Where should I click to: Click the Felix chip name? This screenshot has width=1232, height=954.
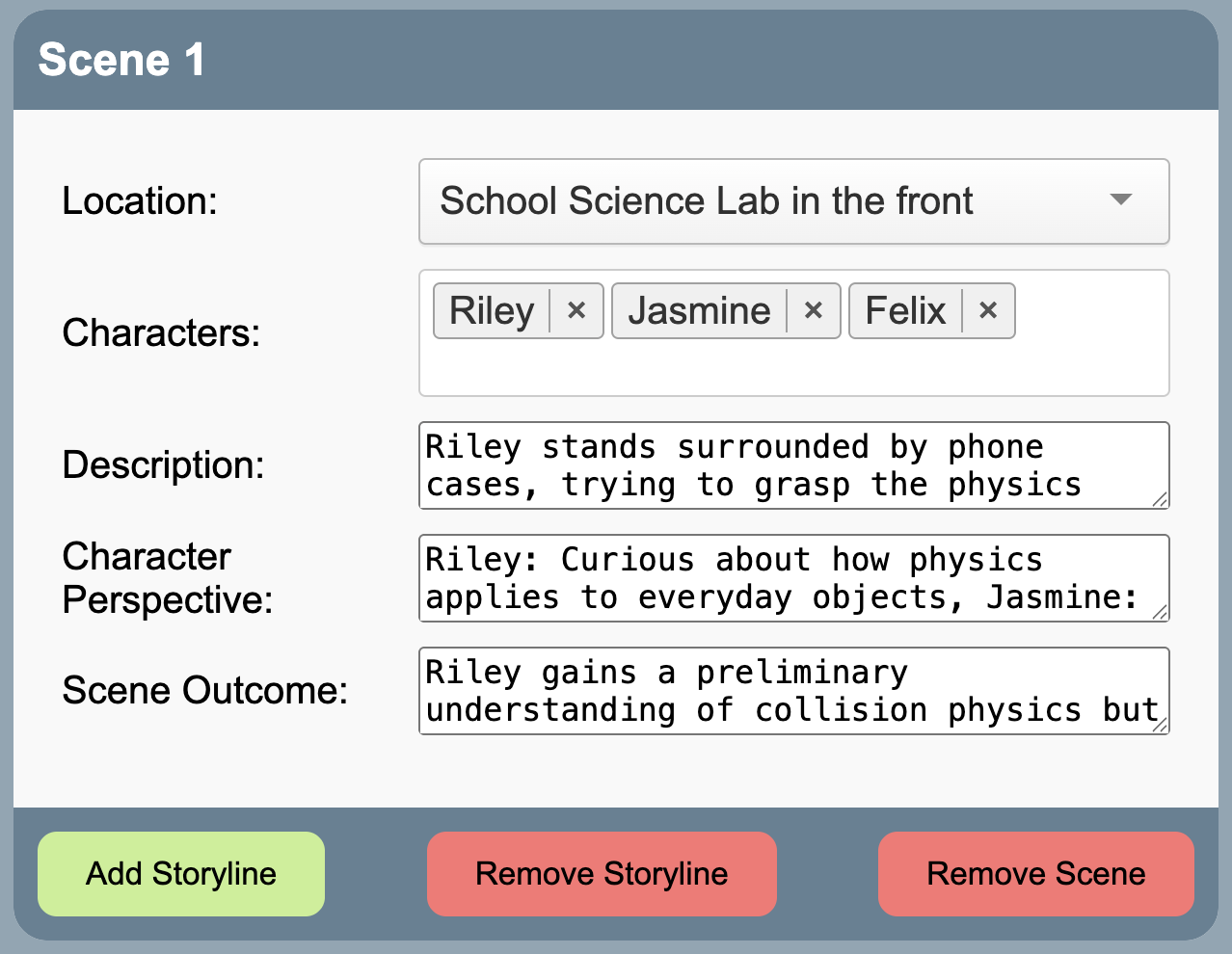click(x=905, y=310)
